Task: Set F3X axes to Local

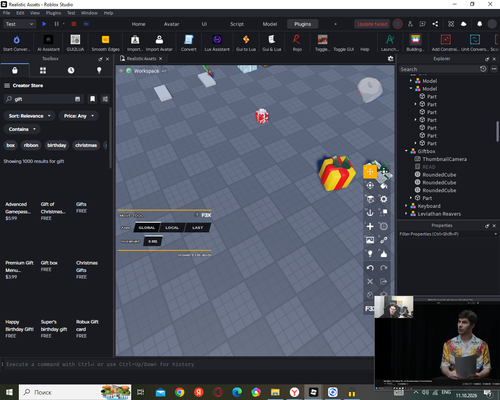Action: pos(172,228)
